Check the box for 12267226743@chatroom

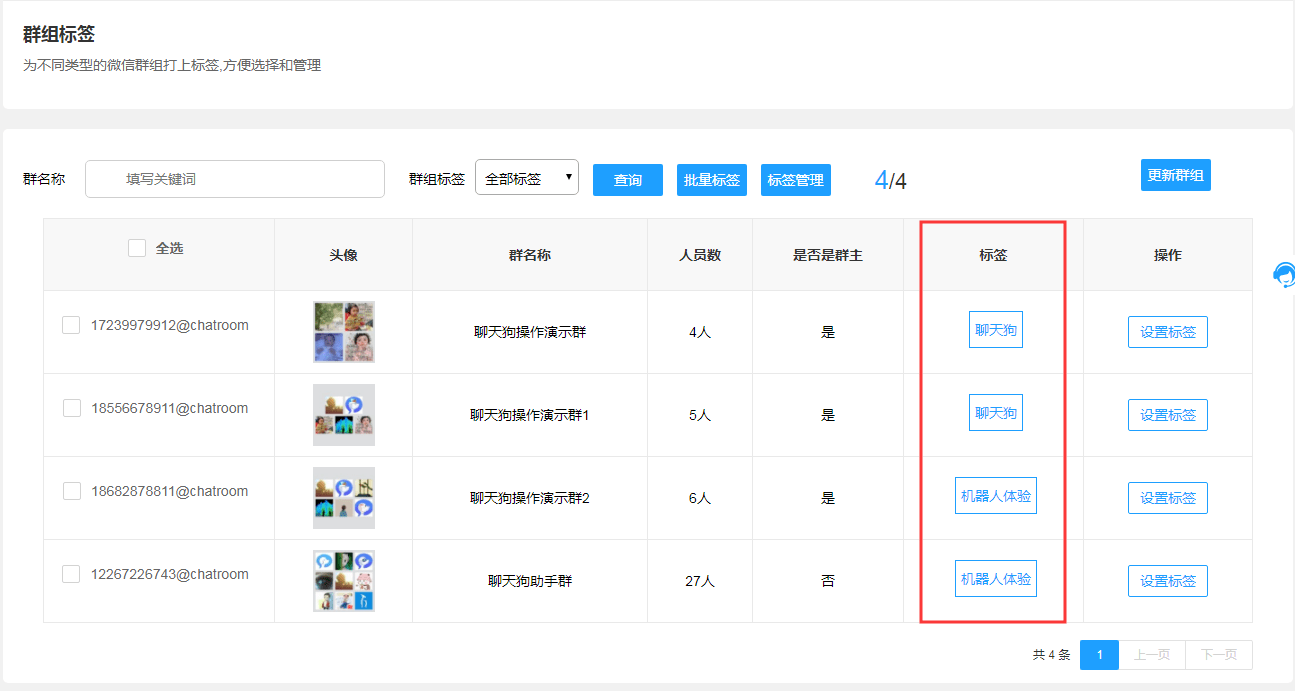(x=71, y=574)
